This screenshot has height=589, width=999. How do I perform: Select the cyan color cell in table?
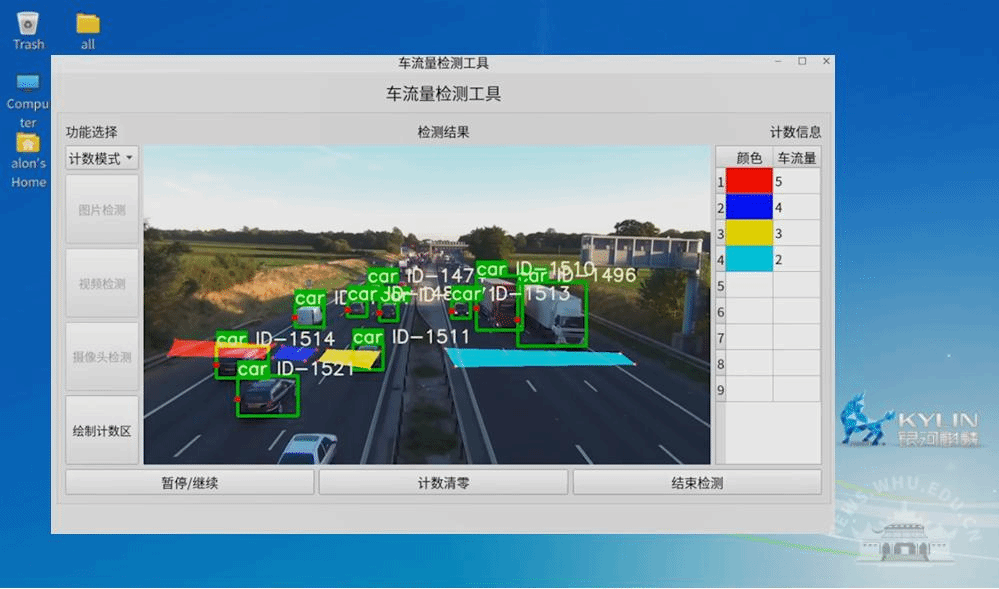point(749,259)
